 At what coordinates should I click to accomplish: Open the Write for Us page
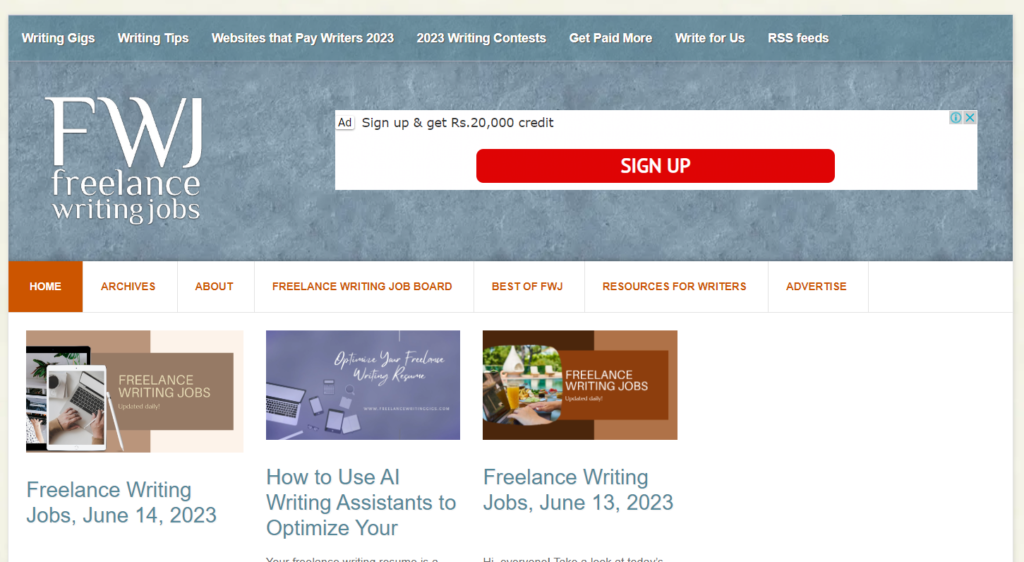pyautogui.click(x=710, y=38)
